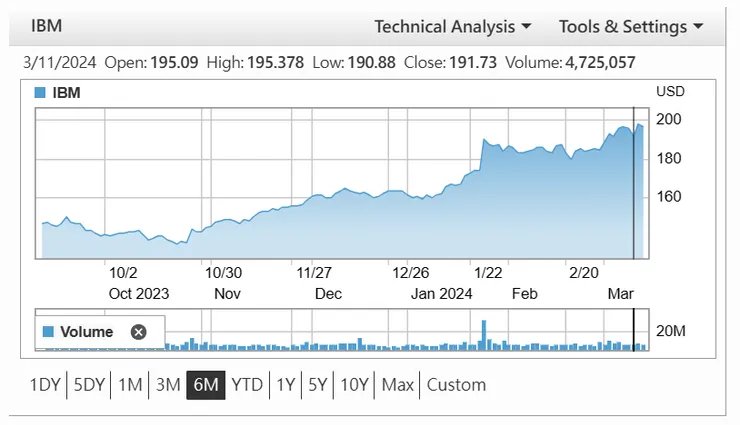This screenshot has width=740, height=425.
Task: Show the 1Y price history
Action: tap(286, 385)
